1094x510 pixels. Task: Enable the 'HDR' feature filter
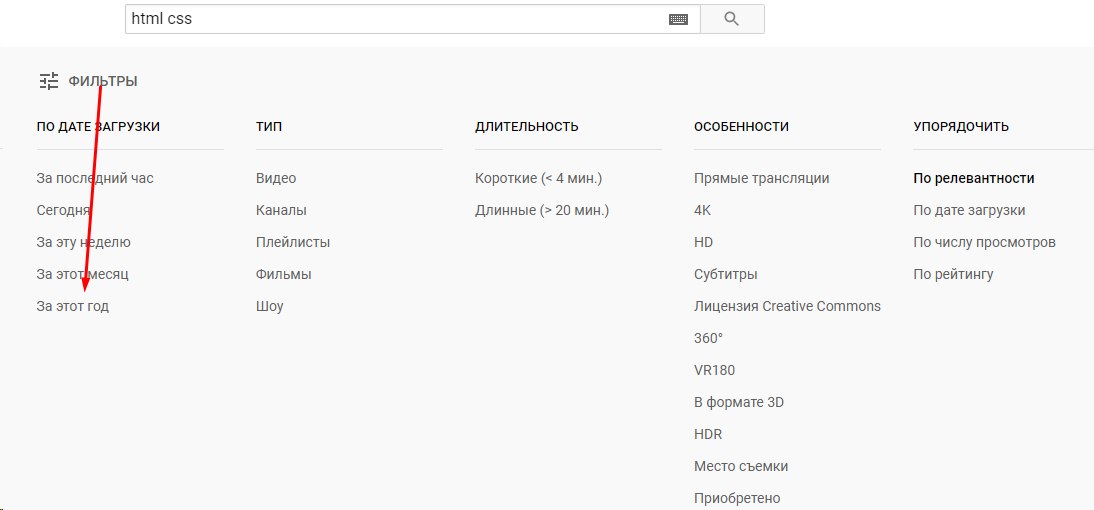pyautogui.click(x=708, y=435)
